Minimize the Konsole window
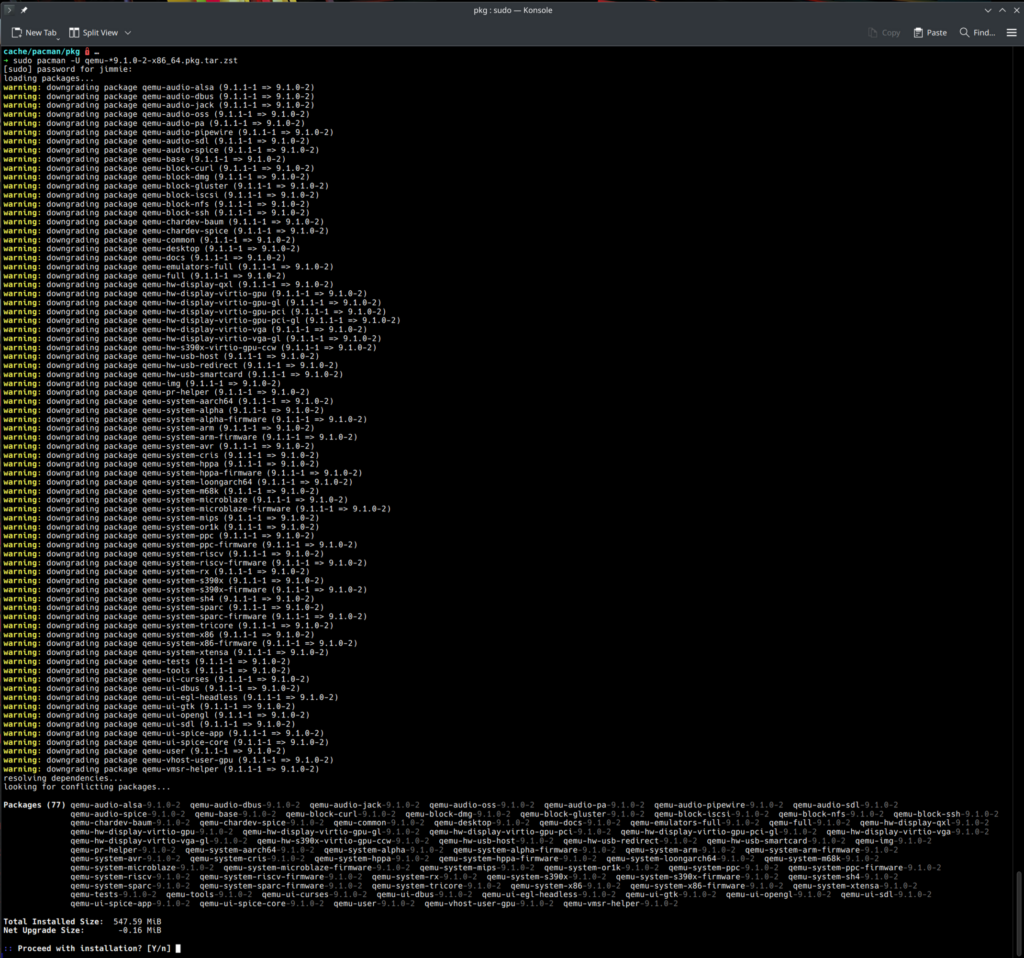Image resolution: width=1024 pixels, height=958 pixels. [987, 10]
